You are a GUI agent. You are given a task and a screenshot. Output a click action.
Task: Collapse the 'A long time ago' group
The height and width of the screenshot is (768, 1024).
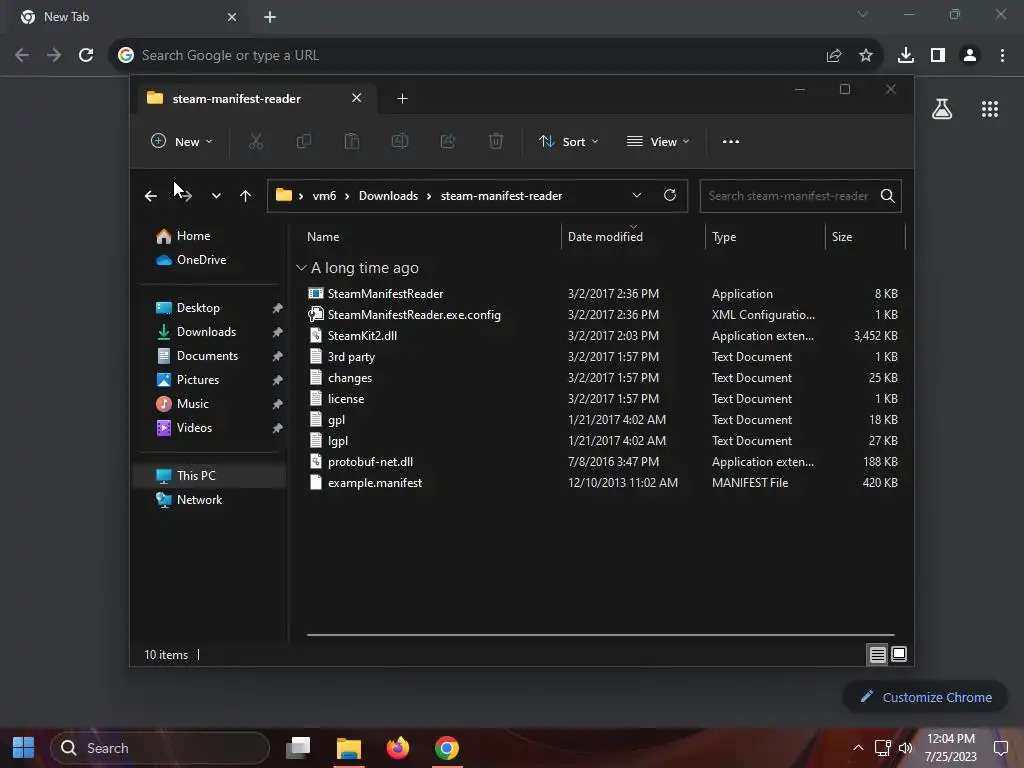(301, 268)
